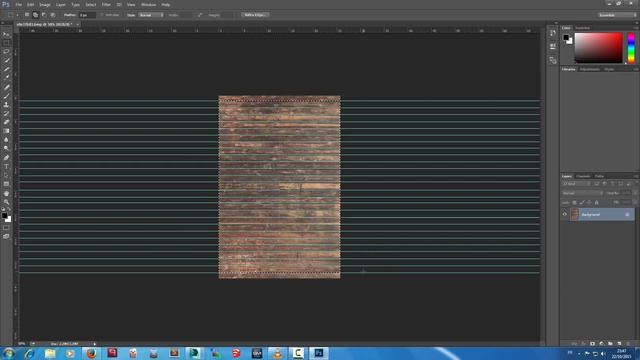Click the Refine Edge button

(x=255, y=15)
